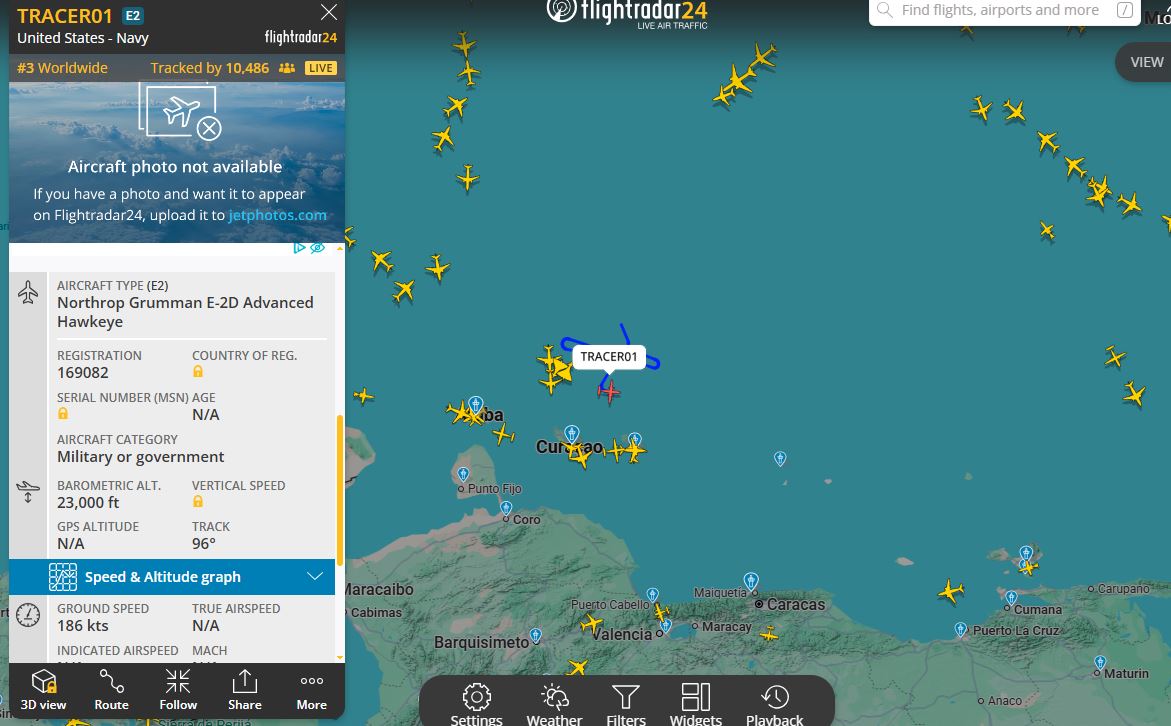Open the 3D view of the aircraft

pyautogui.click(x=43, y=690)
